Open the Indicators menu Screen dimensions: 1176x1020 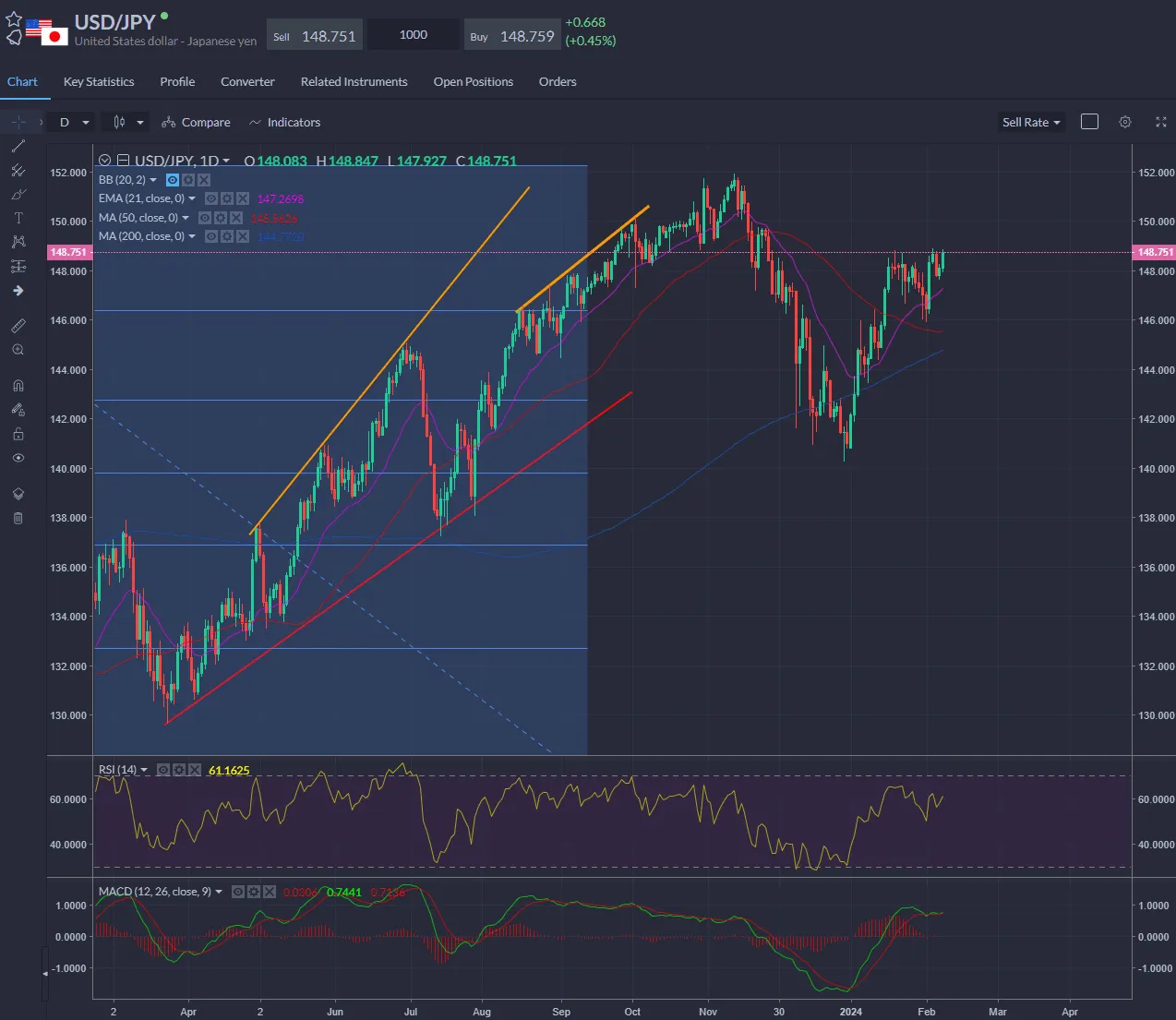pyautogui.click(x=284, y=121)
